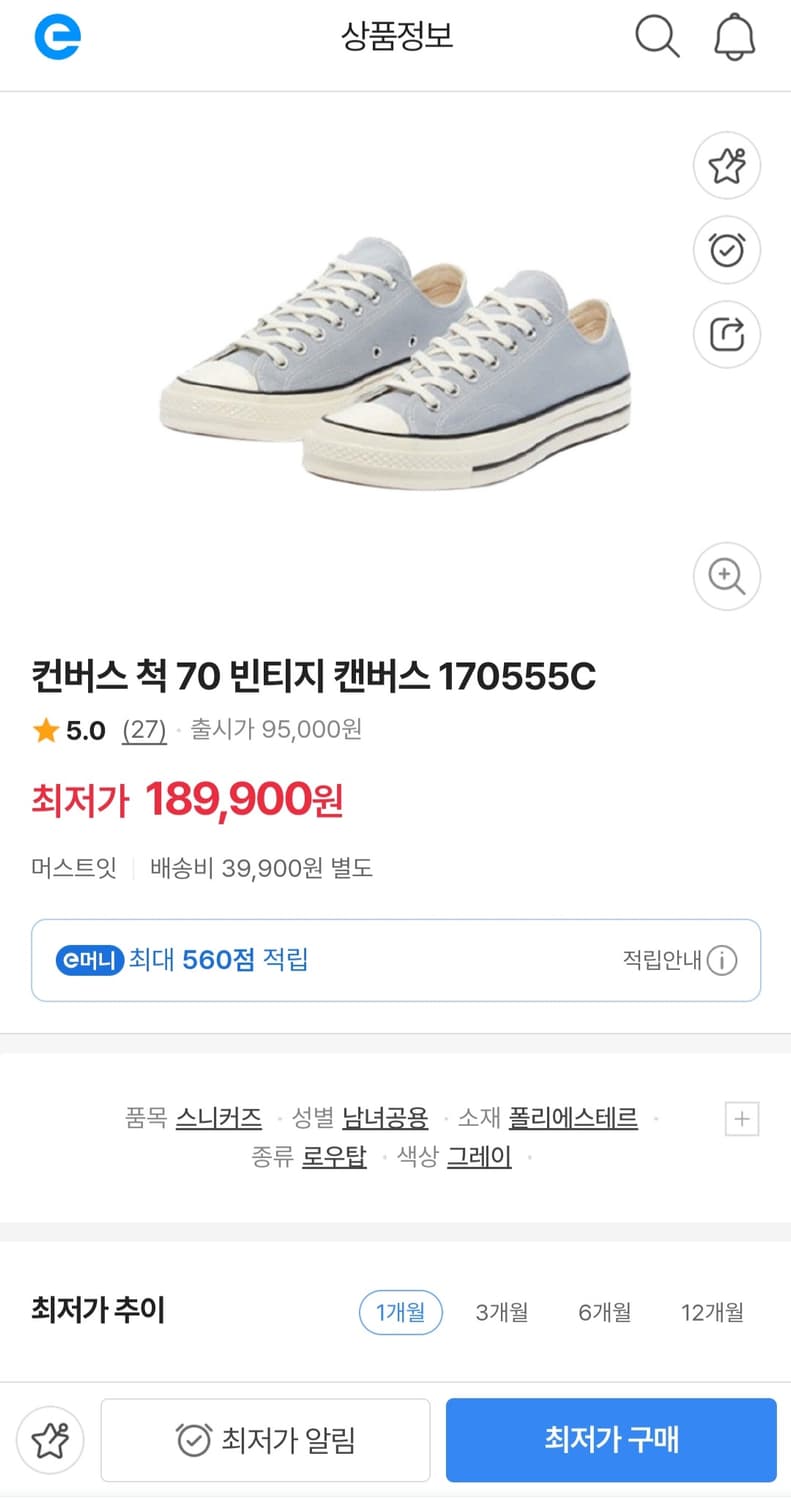Viewport: 791px width, 1500px height.
Task: Tap the e logo home icon
Action: tap(57, 38)
